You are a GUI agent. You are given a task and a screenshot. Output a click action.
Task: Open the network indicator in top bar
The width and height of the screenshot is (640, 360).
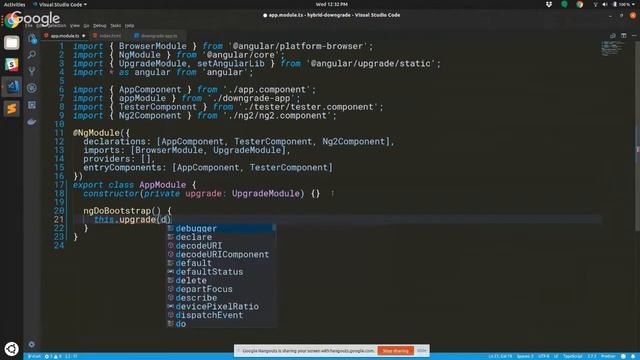(596, 4)
